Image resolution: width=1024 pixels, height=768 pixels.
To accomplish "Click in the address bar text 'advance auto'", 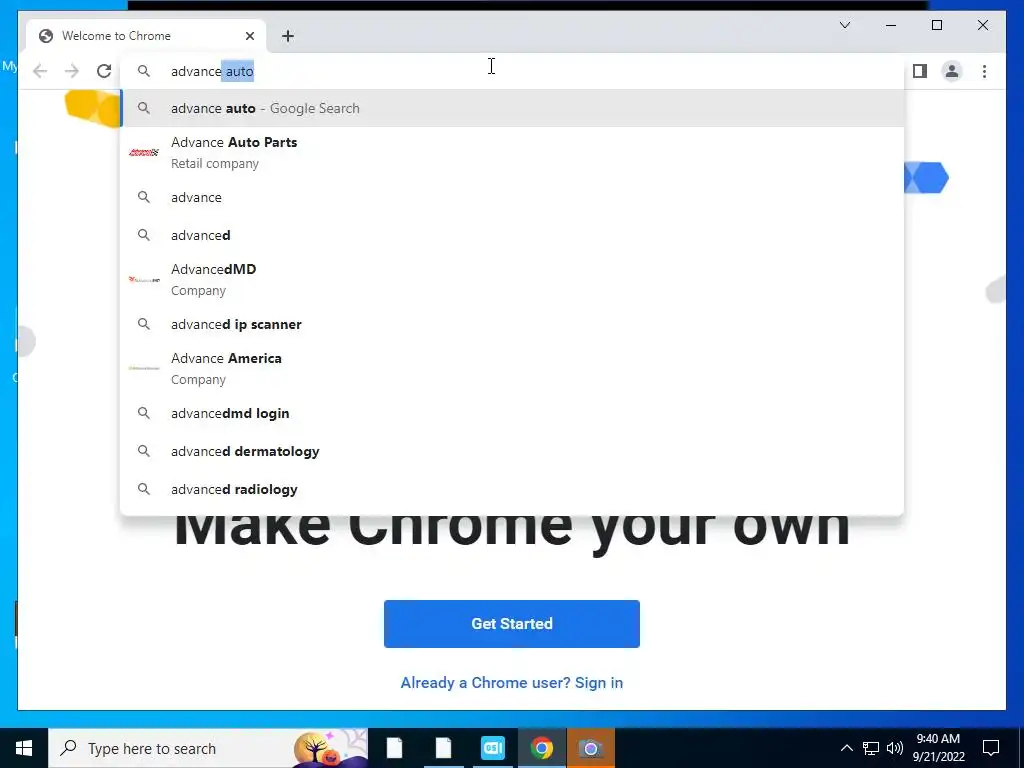I will pyautogui.click(x=212, y=71).
